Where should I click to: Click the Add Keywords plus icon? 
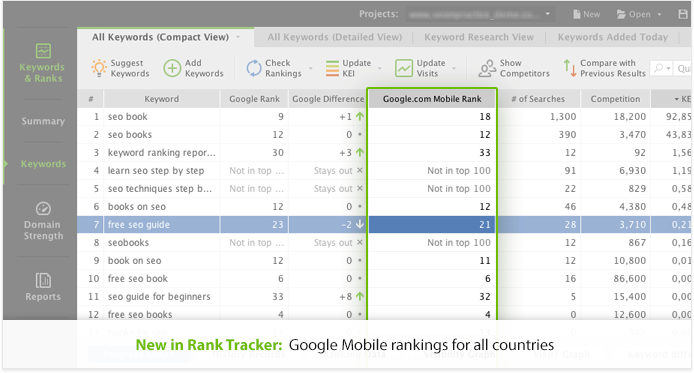coord(172,68)
